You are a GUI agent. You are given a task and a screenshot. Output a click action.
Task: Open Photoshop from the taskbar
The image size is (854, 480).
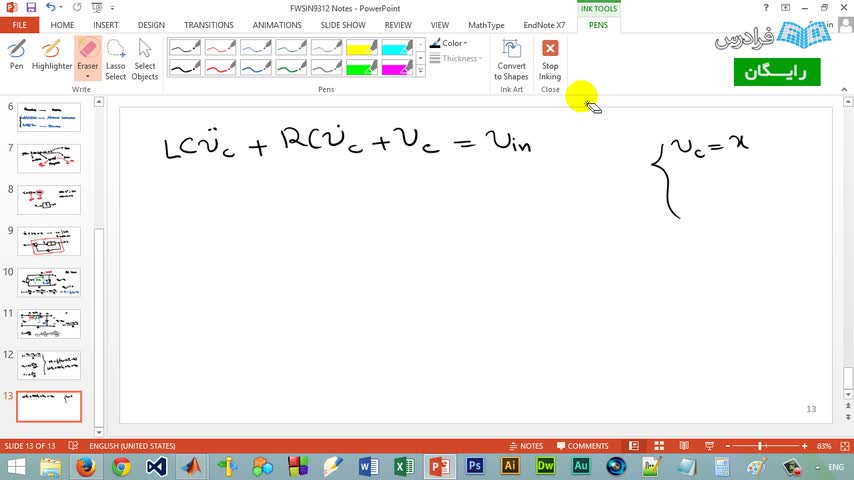474,466
